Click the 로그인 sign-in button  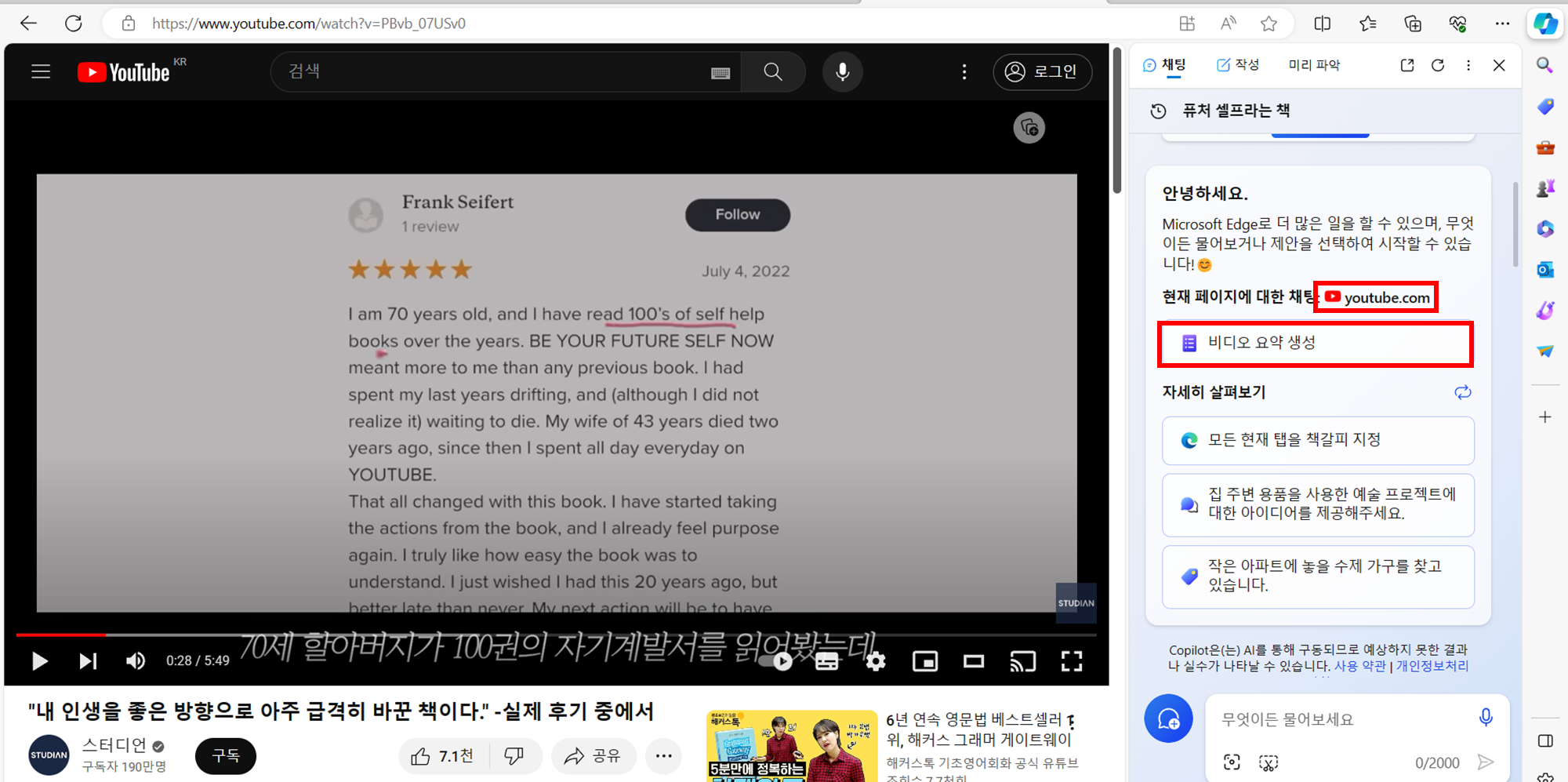1042,72
